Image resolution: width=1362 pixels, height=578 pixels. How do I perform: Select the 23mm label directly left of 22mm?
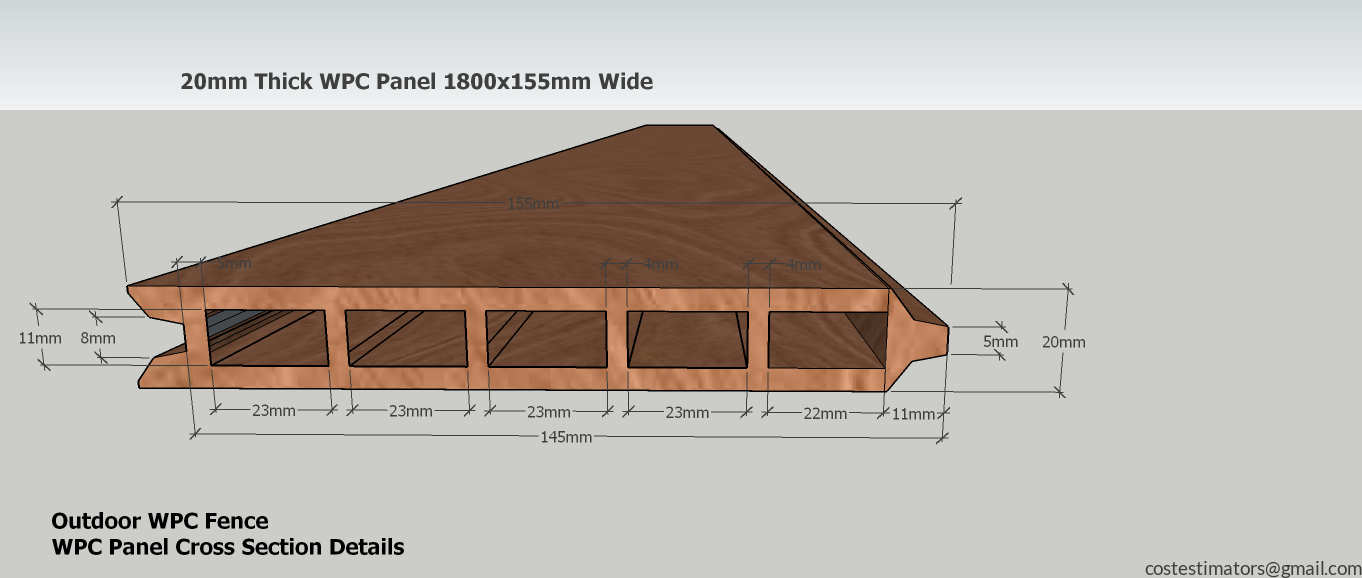[x=688, y=412]
